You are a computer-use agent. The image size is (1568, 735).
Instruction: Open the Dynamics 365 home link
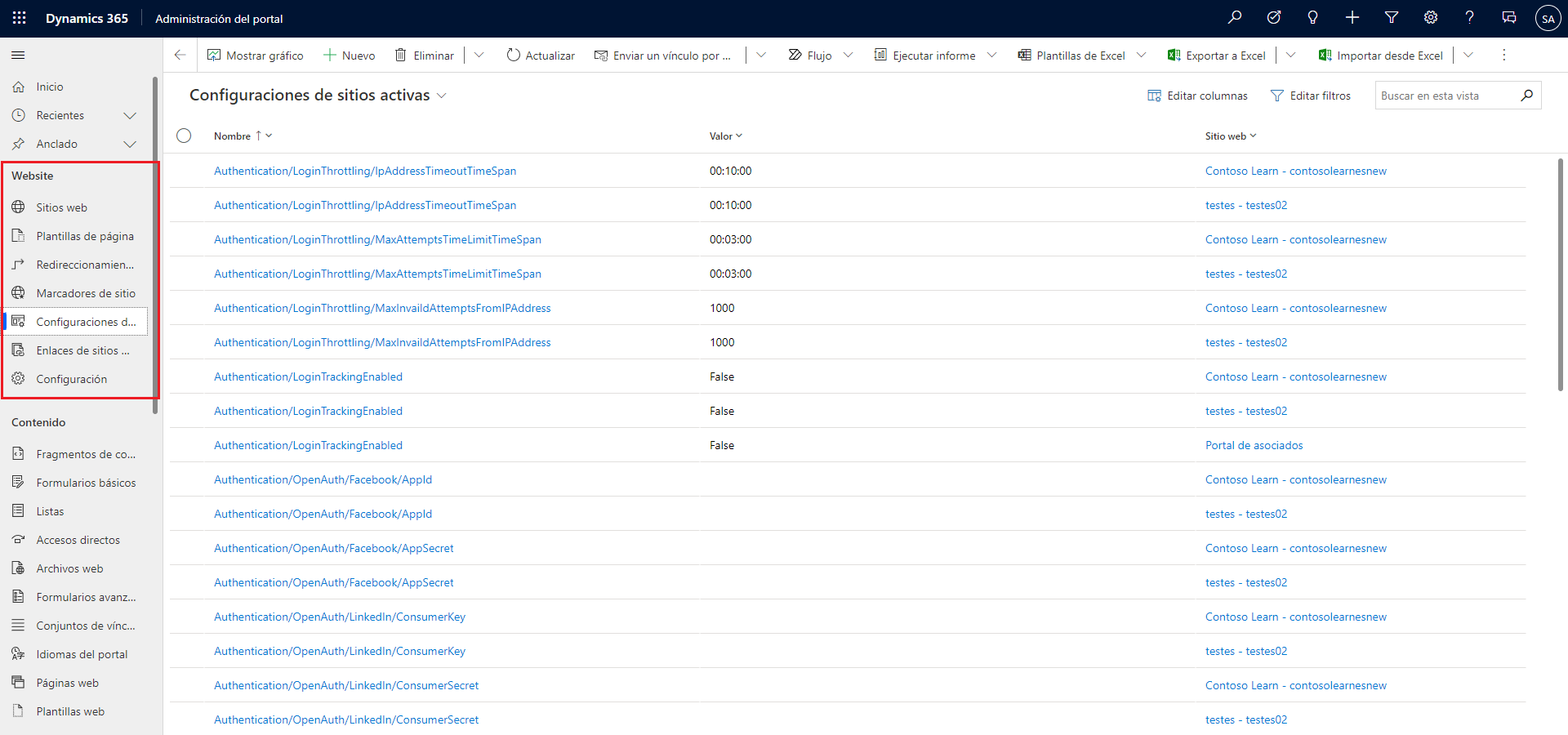(87, 18)
